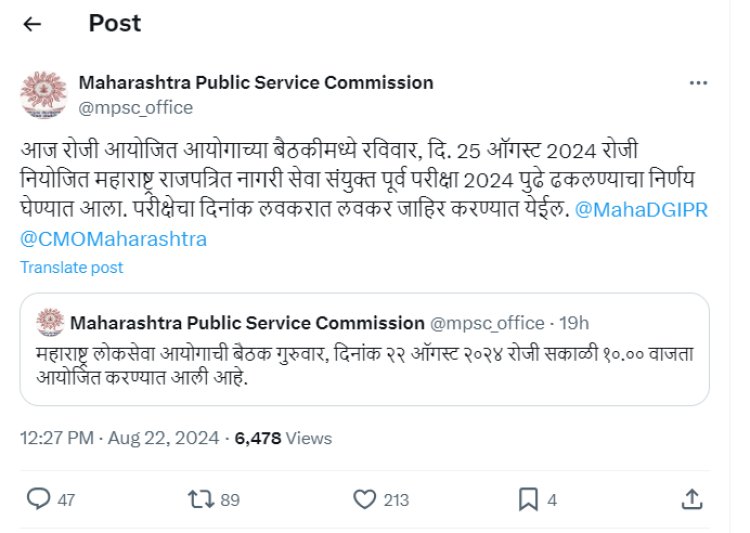Click the quoted post author name
The width and height of the screenshot is (750, 533).
point(247,323)
